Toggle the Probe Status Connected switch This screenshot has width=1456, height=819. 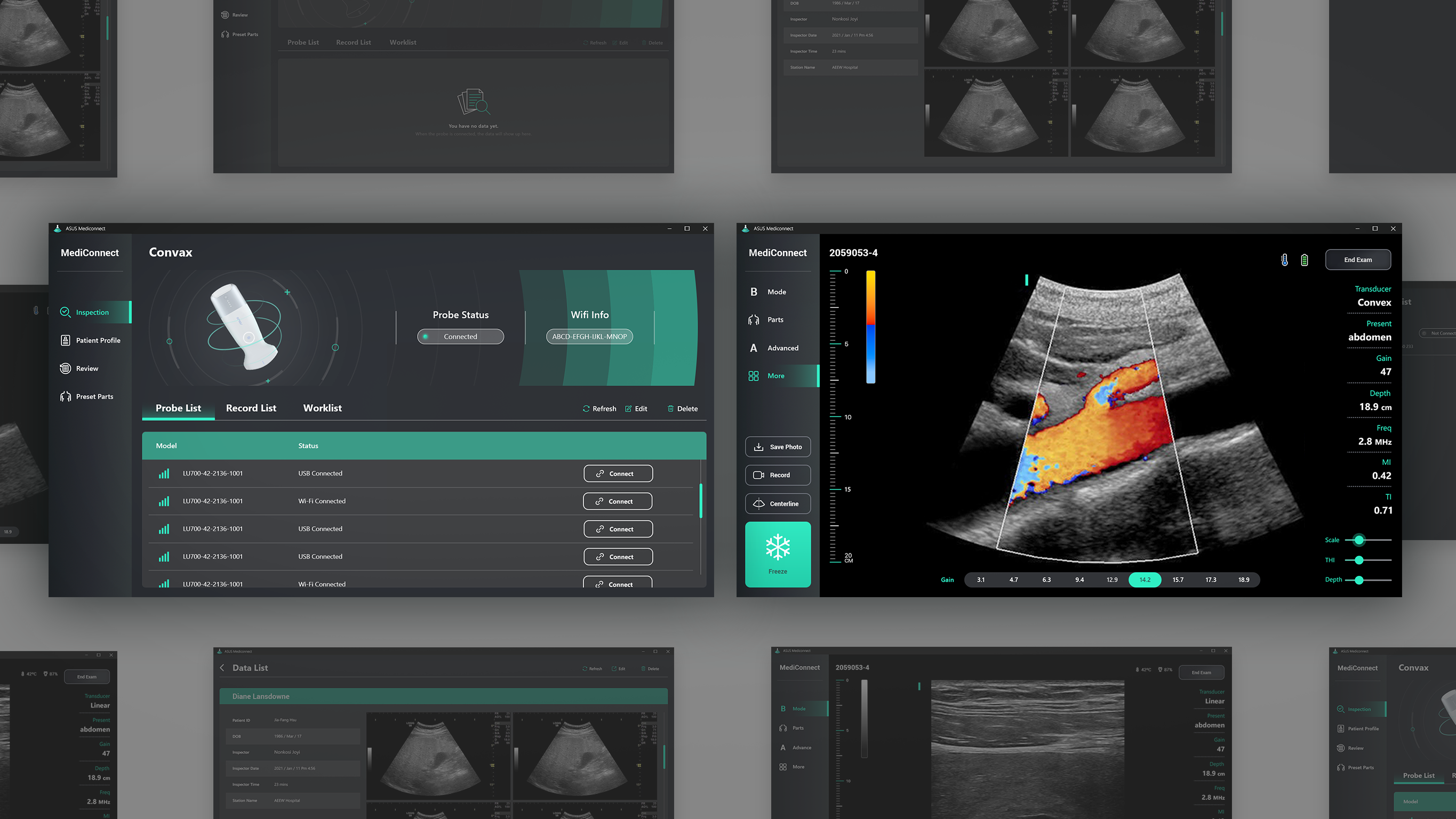pos(460,336)
